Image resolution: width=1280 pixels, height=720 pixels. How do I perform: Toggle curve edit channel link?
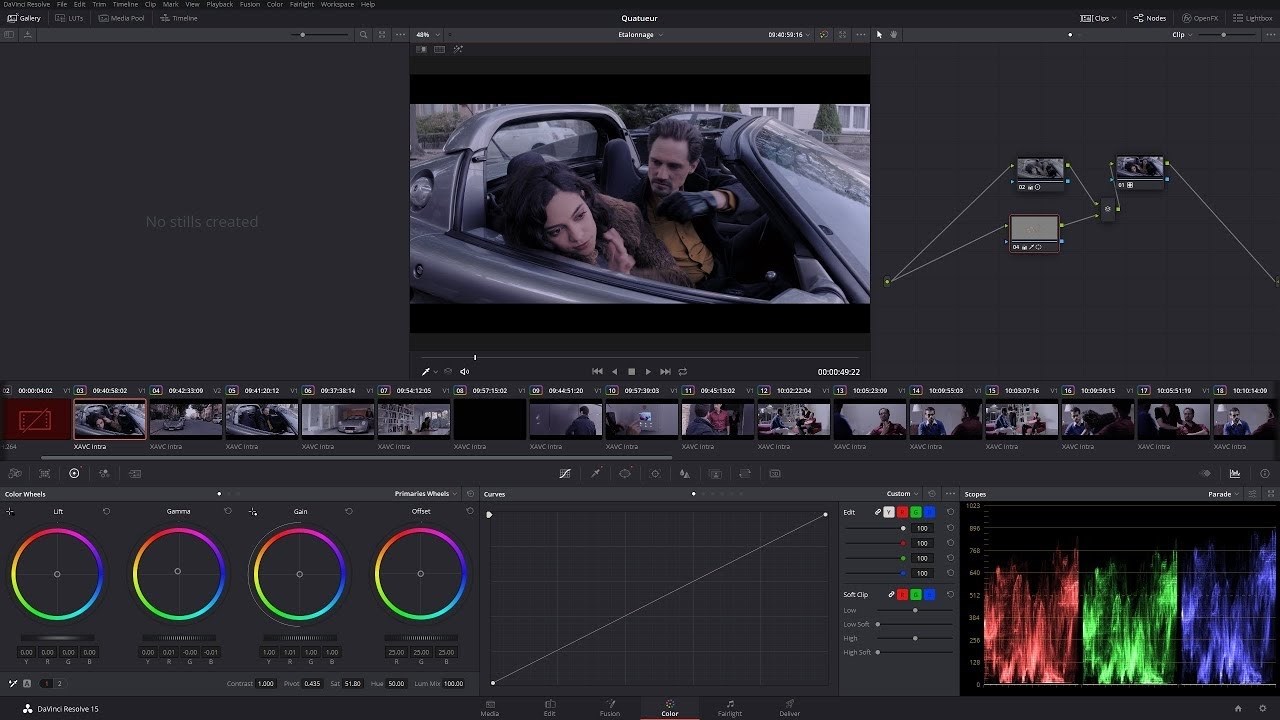(x=878, y=512)
